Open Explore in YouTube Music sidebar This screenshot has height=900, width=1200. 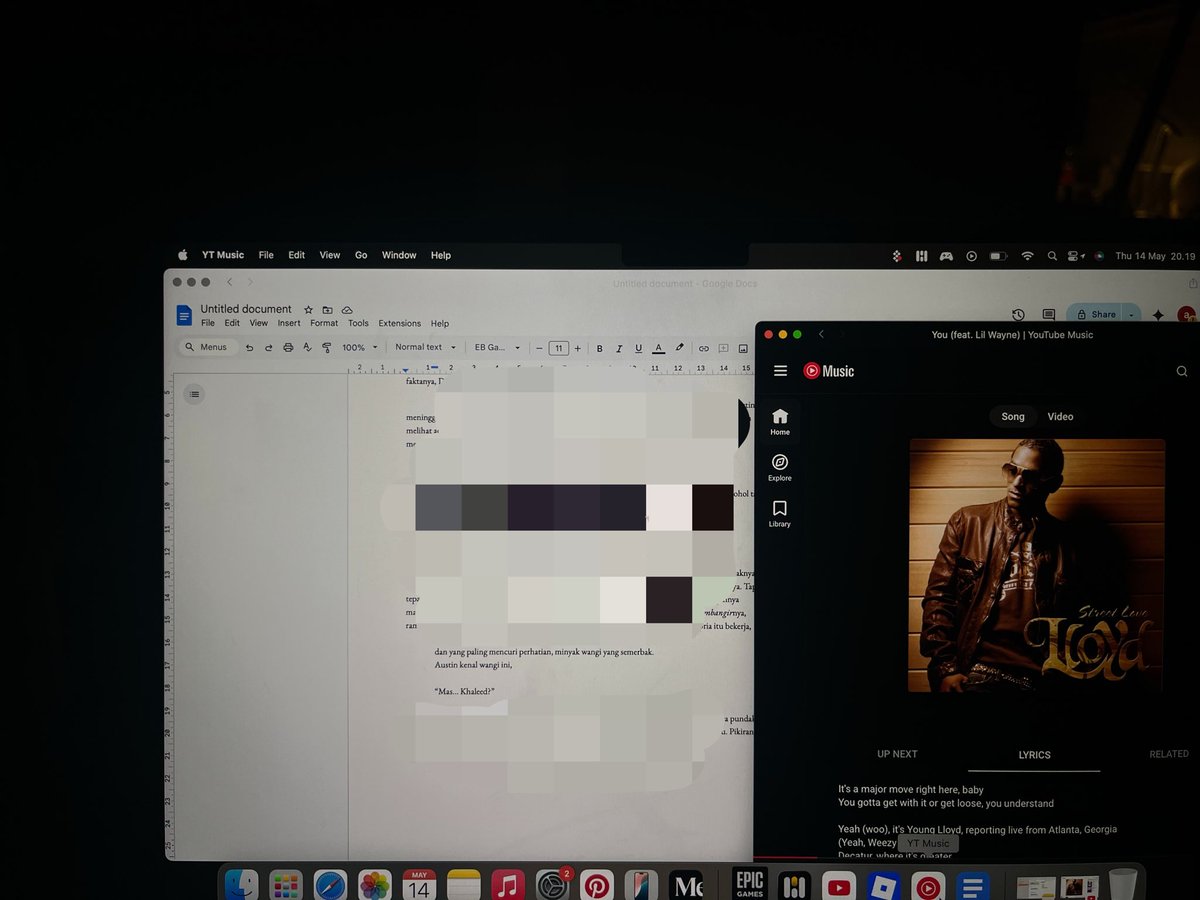tap(780, 468)
